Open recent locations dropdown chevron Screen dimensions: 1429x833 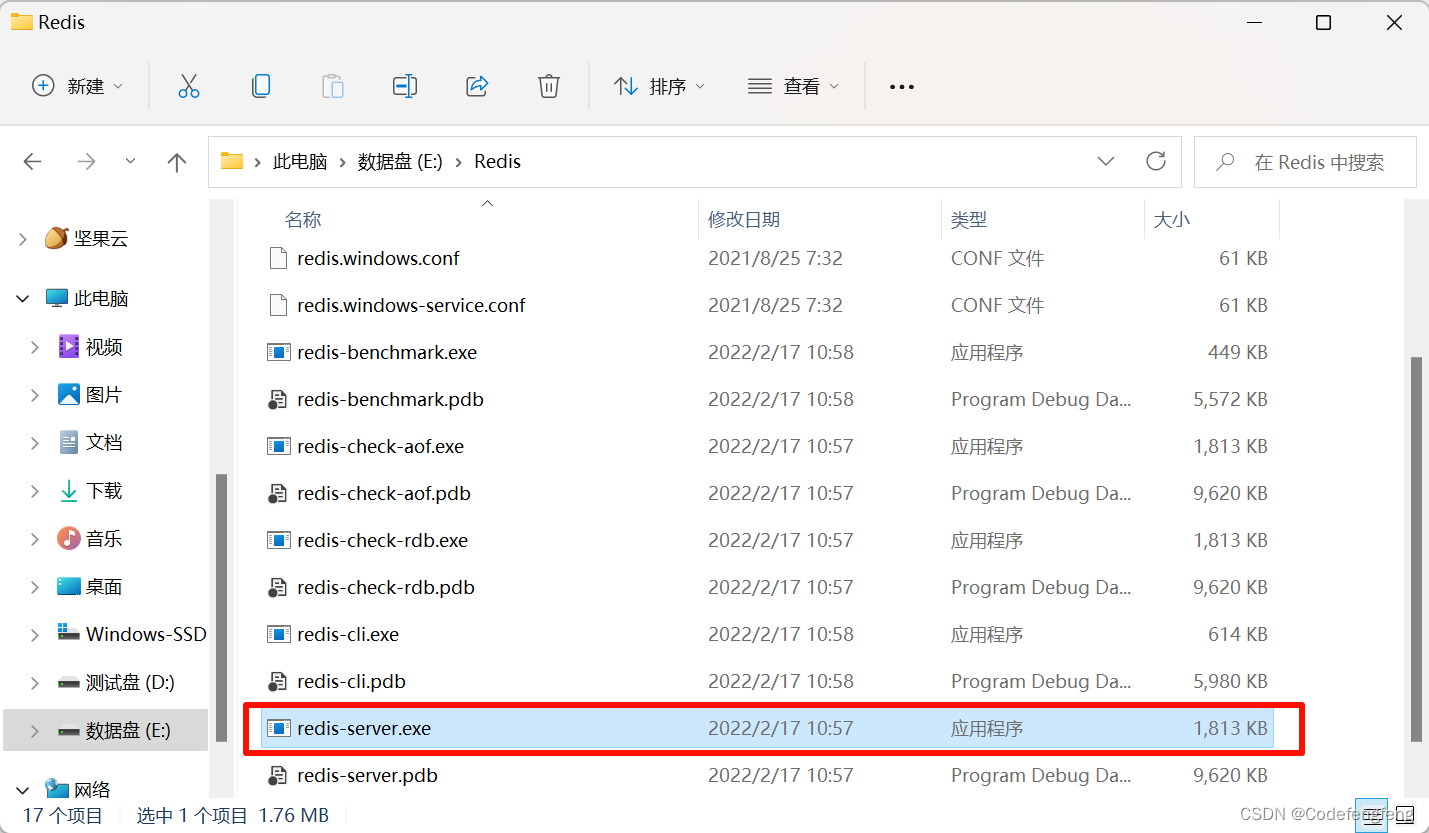click(x=131, y=162)
